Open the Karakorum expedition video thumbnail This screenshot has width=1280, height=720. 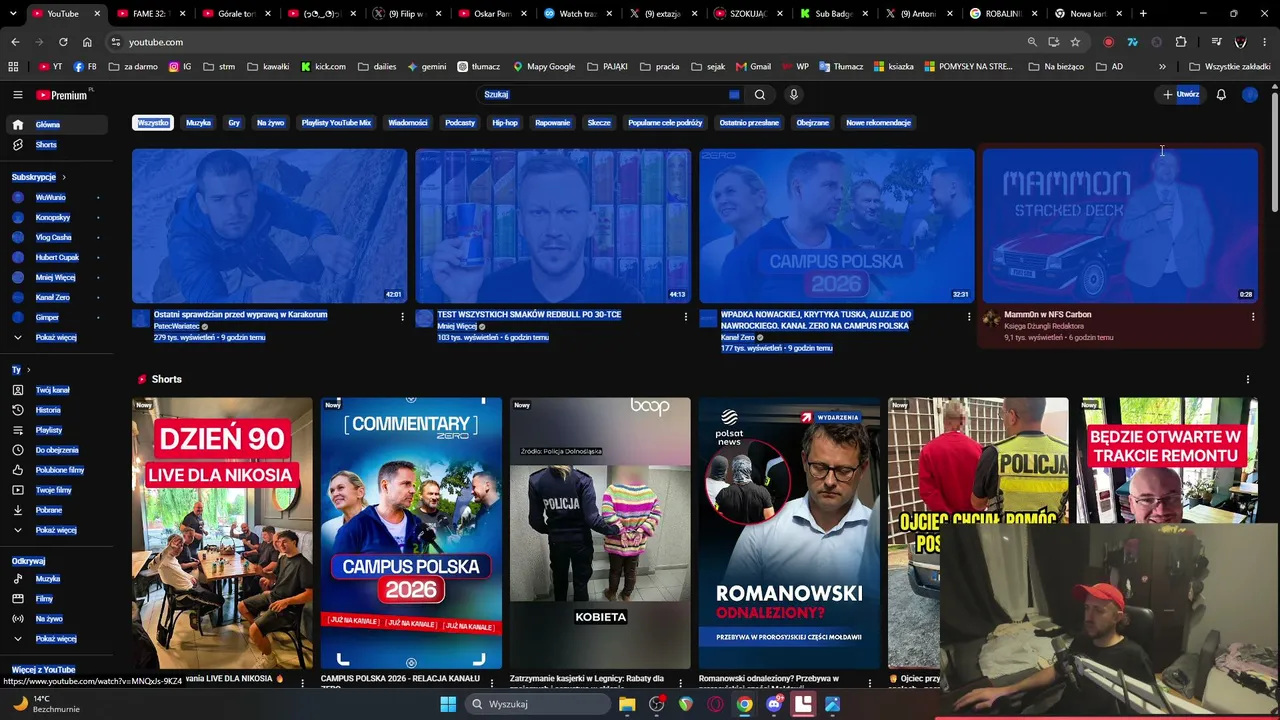(x=270, y=226)
